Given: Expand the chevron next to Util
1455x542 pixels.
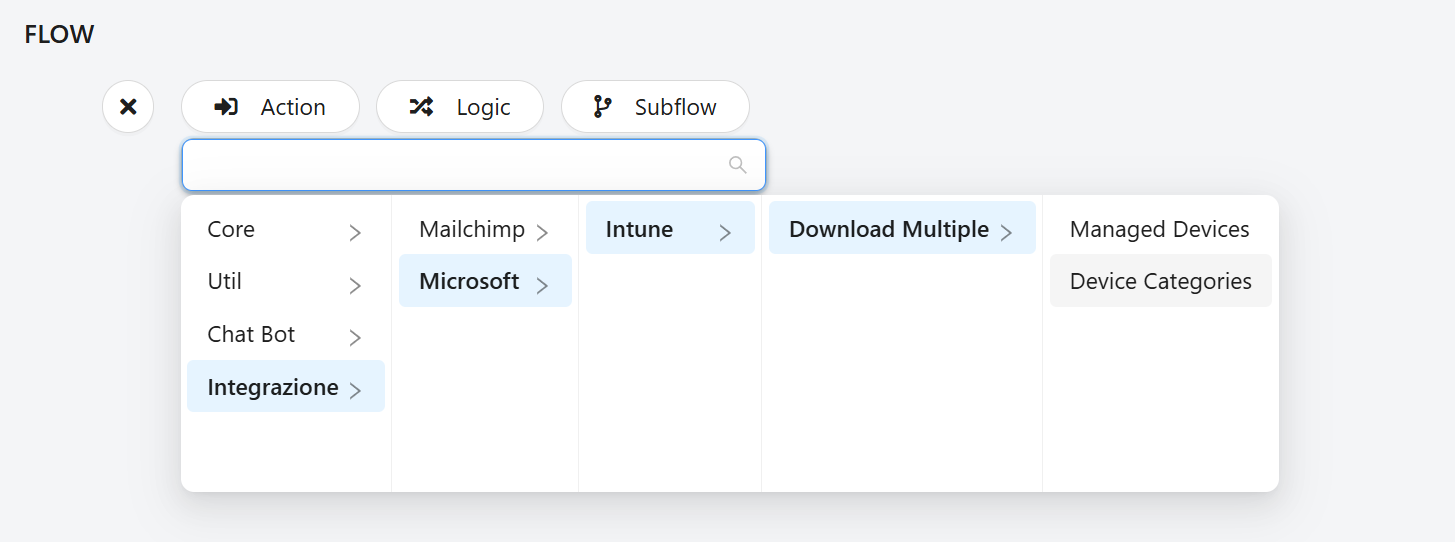Looking at the screenshot, I should coord(355,286).
